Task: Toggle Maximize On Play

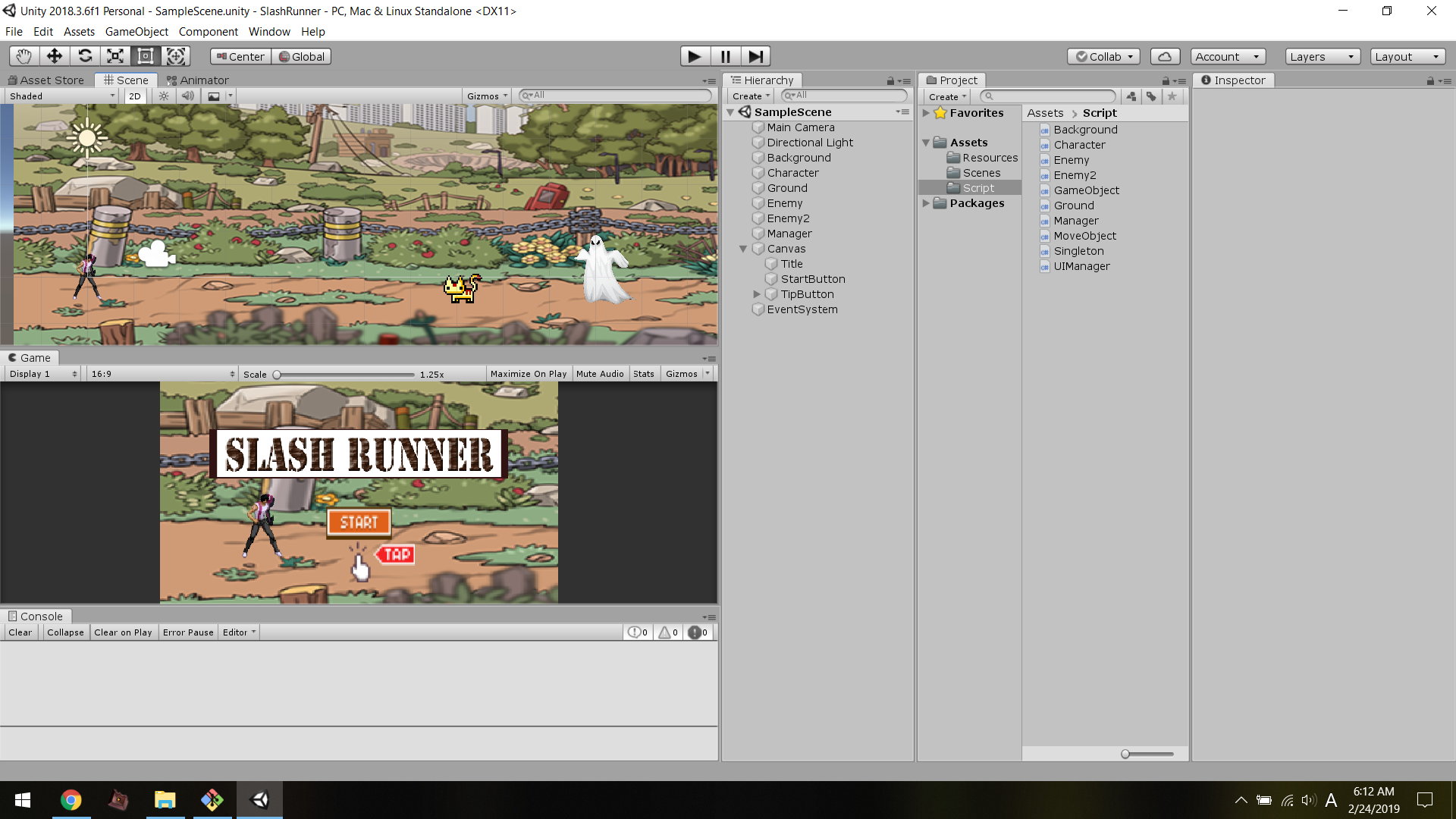Action: pos(529,374)
